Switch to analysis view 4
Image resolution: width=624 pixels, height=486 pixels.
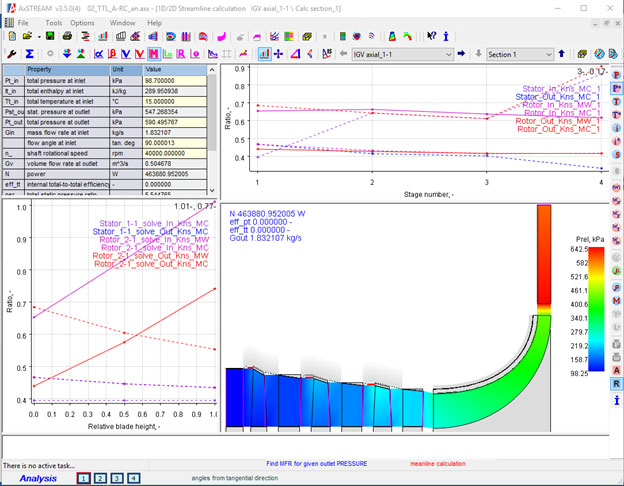pyautogui.click(x=134, y=478)
